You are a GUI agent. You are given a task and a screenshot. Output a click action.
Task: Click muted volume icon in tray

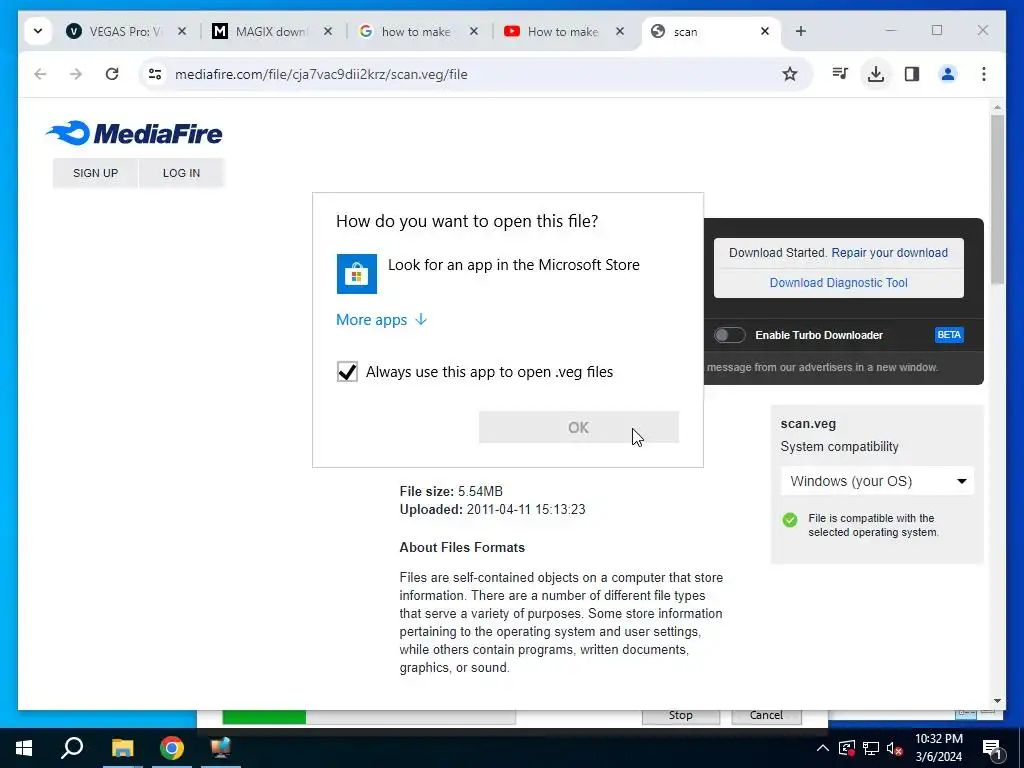[x=894, y=748]
